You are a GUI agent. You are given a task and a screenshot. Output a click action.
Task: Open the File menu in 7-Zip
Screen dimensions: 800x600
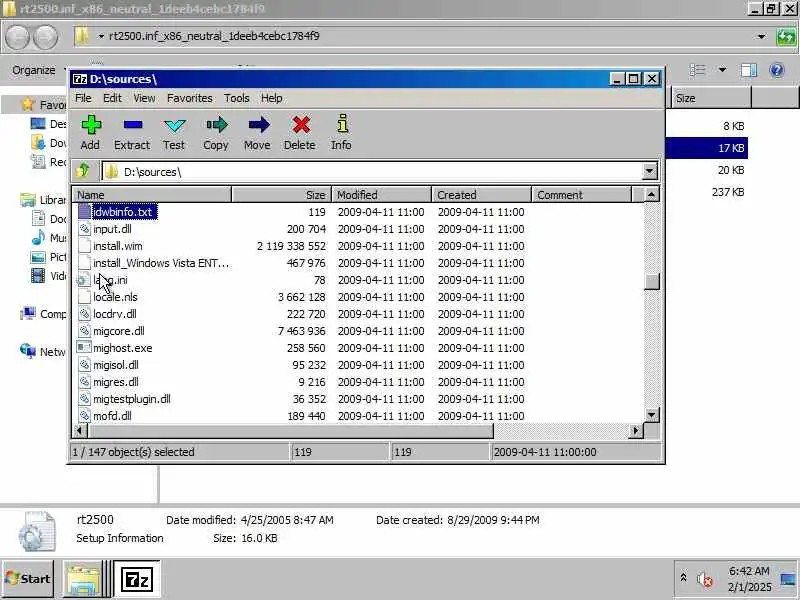pos(83,98)
